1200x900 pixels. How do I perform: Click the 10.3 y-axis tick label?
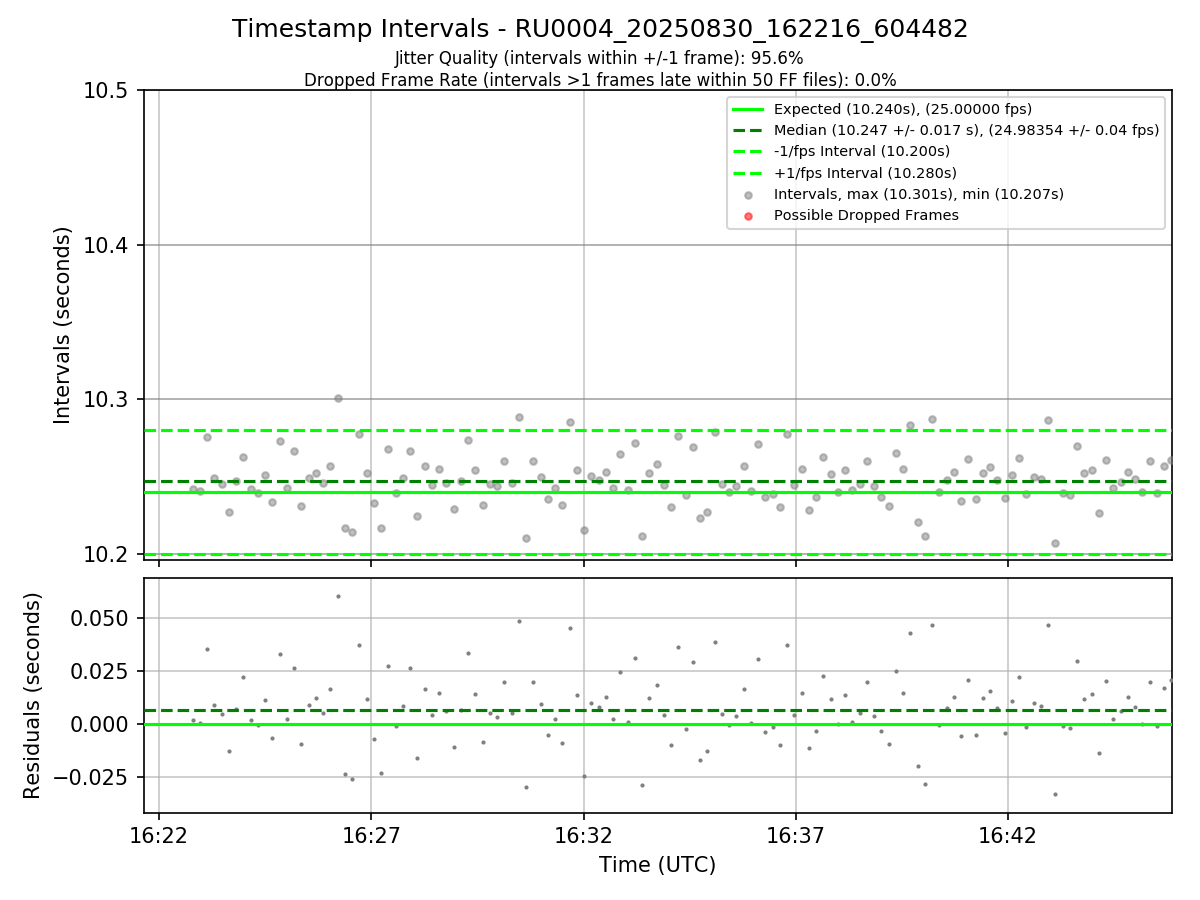pos(107,400)
